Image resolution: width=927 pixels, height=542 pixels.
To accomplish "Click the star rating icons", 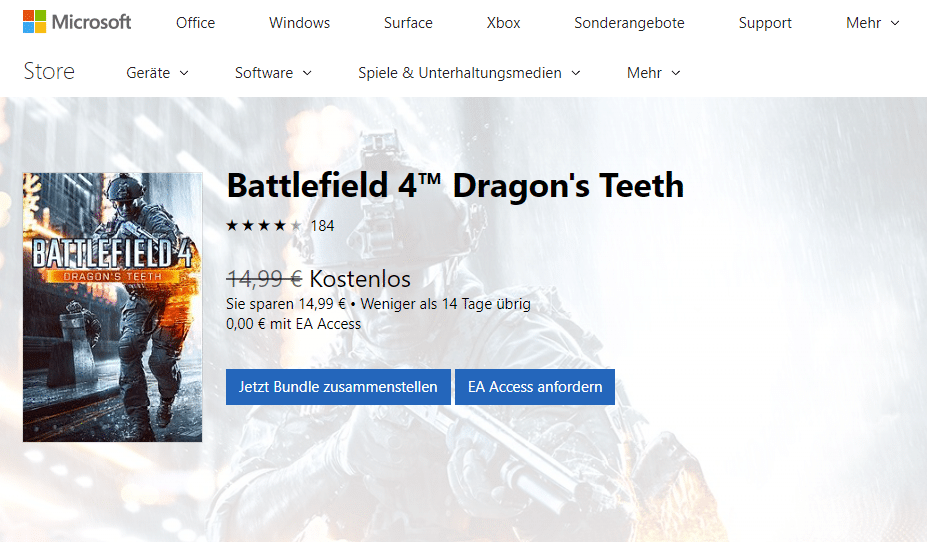I will coord(264,226).
